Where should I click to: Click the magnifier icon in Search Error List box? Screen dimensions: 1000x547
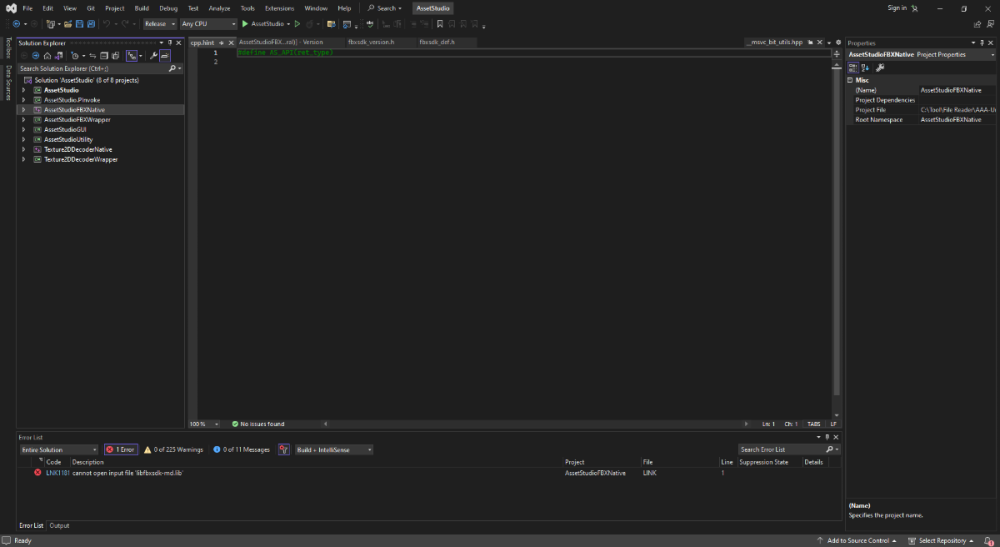(x=829, y=449)
